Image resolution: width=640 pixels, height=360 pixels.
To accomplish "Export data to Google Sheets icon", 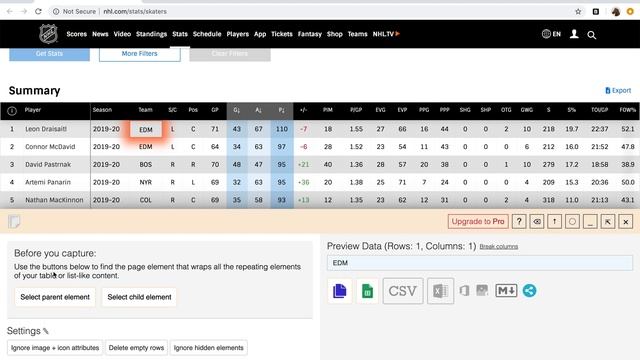I will coord(367,291).
